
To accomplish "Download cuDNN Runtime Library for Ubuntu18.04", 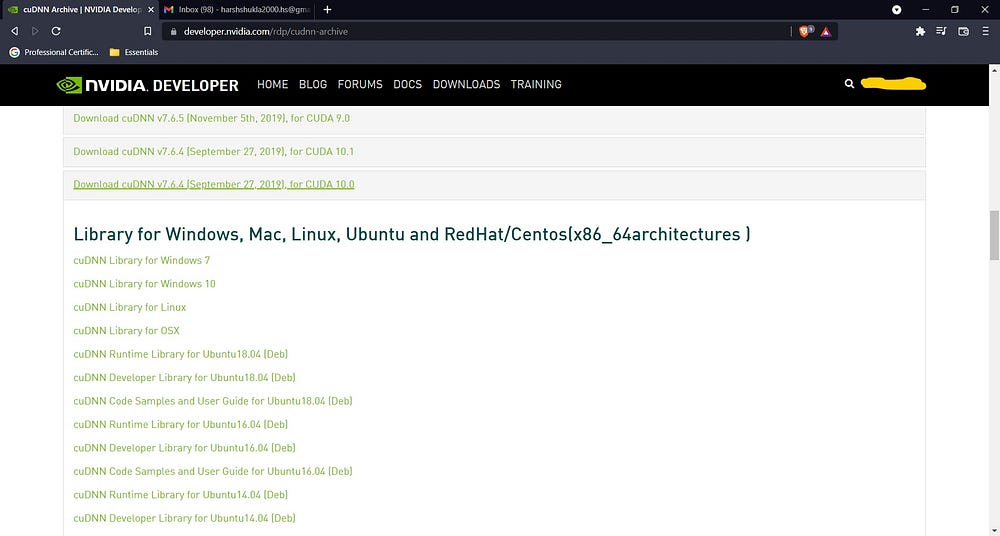I will coord(180,354).
